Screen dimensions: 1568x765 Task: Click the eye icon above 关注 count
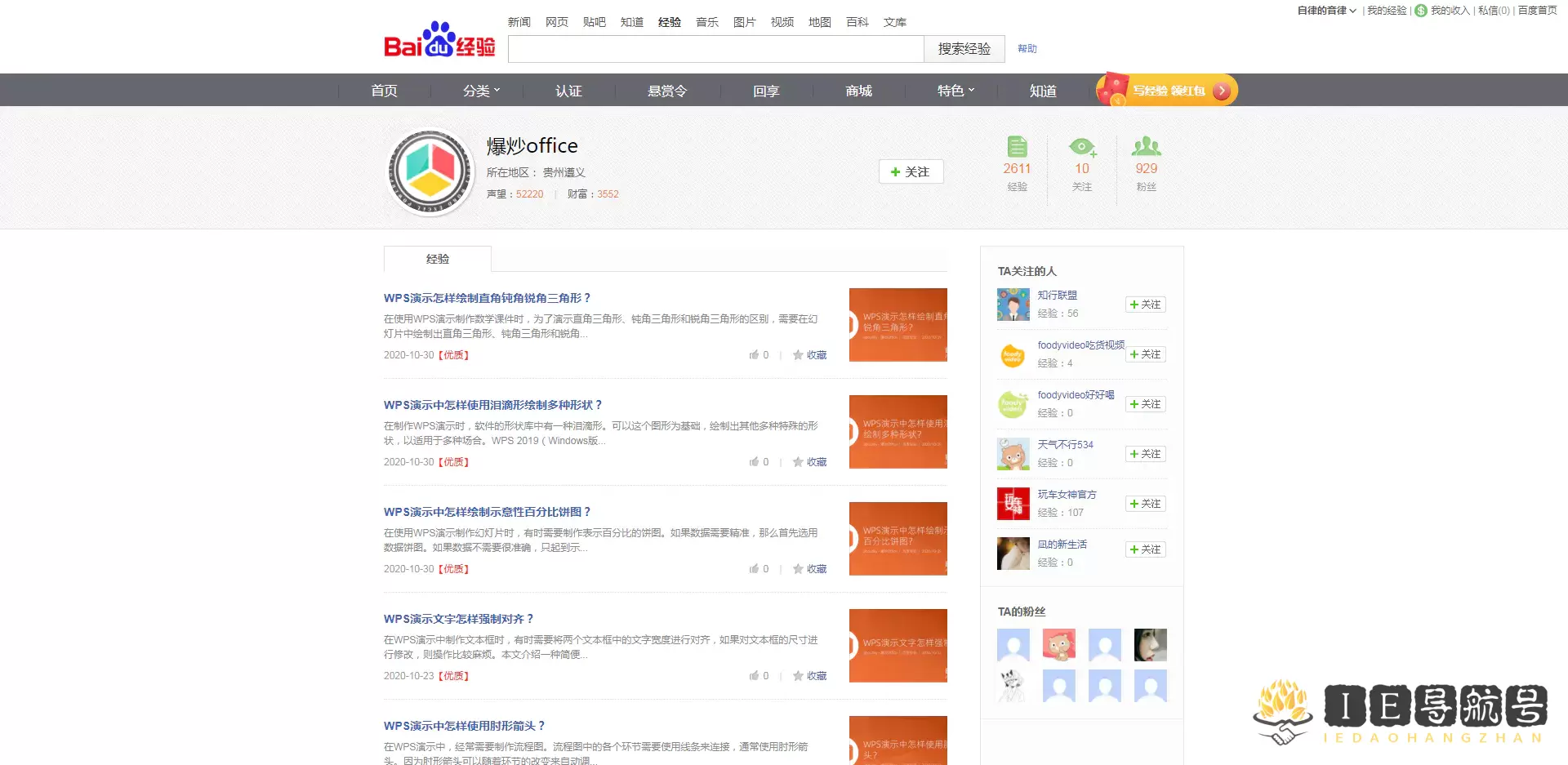(x=1082, y=148)
